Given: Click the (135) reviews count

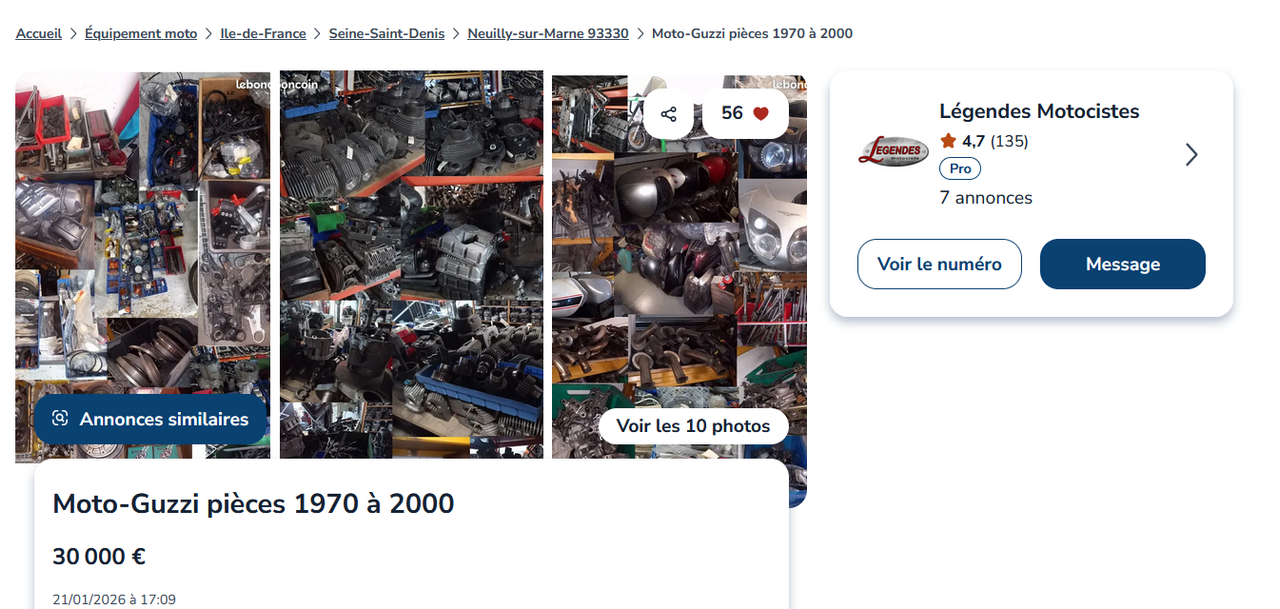Looking at the screenshot, I should coord(1009,141).
